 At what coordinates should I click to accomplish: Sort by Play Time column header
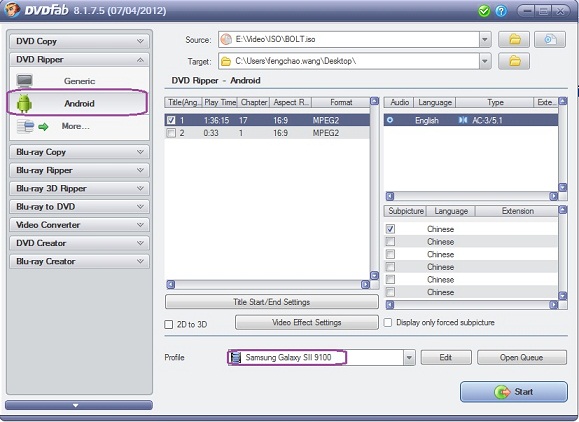click(220, 102)
